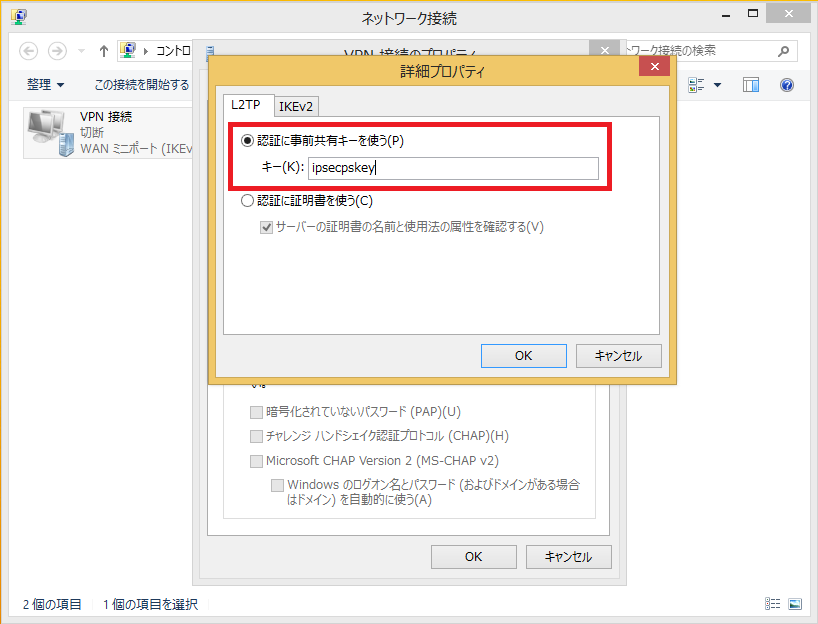Open the Help question mark icon
Screen dimensions: 818x624
click(787, 85)
